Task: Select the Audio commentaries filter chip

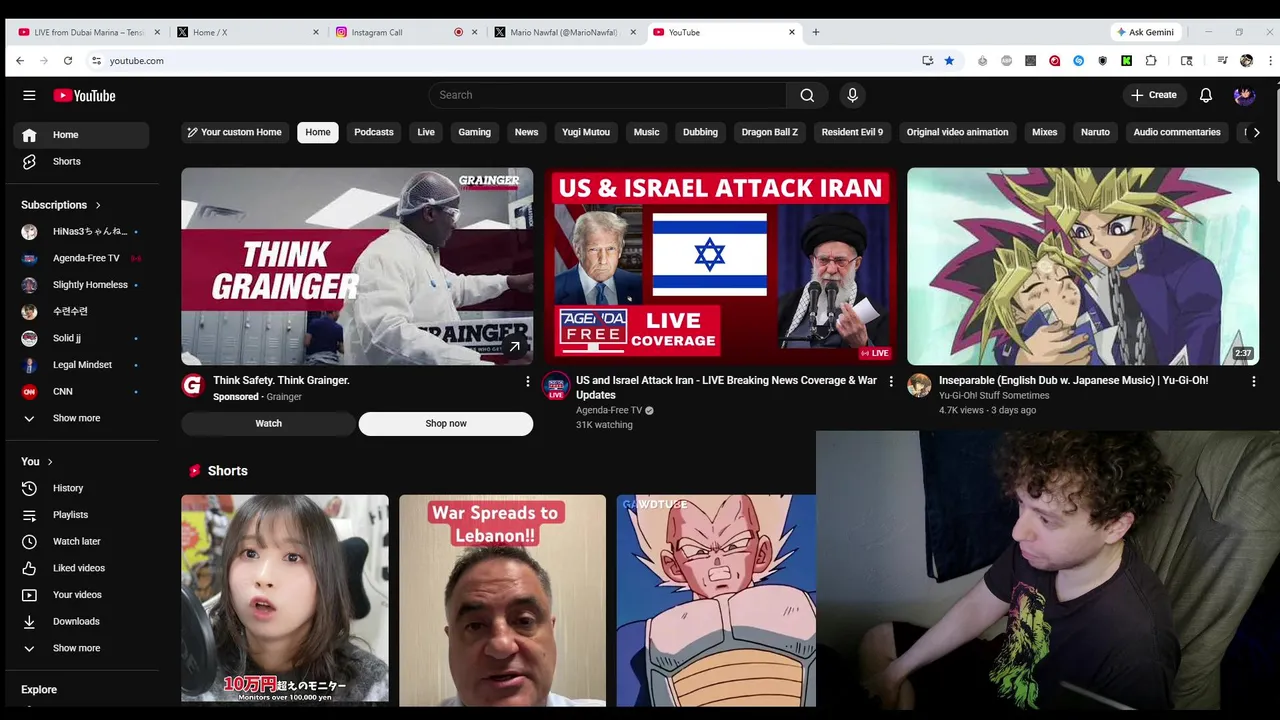Action: coord(1177,132)
